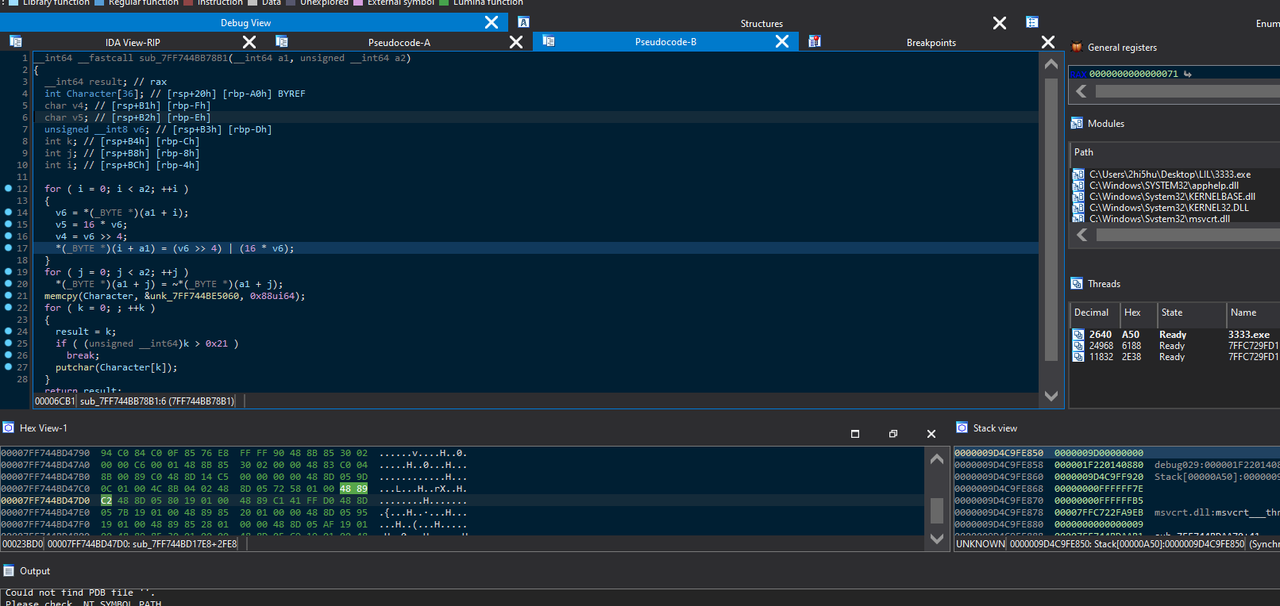Sort threads by State column header
Image resolution: width=1280 pixels, height=606 pixels.
(1190, 313)
